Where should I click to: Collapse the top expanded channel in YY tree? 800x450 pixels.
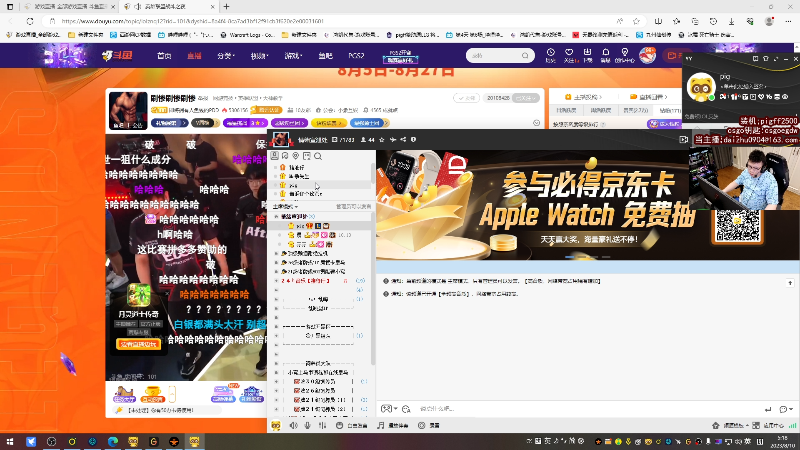(x=277, y=216)
